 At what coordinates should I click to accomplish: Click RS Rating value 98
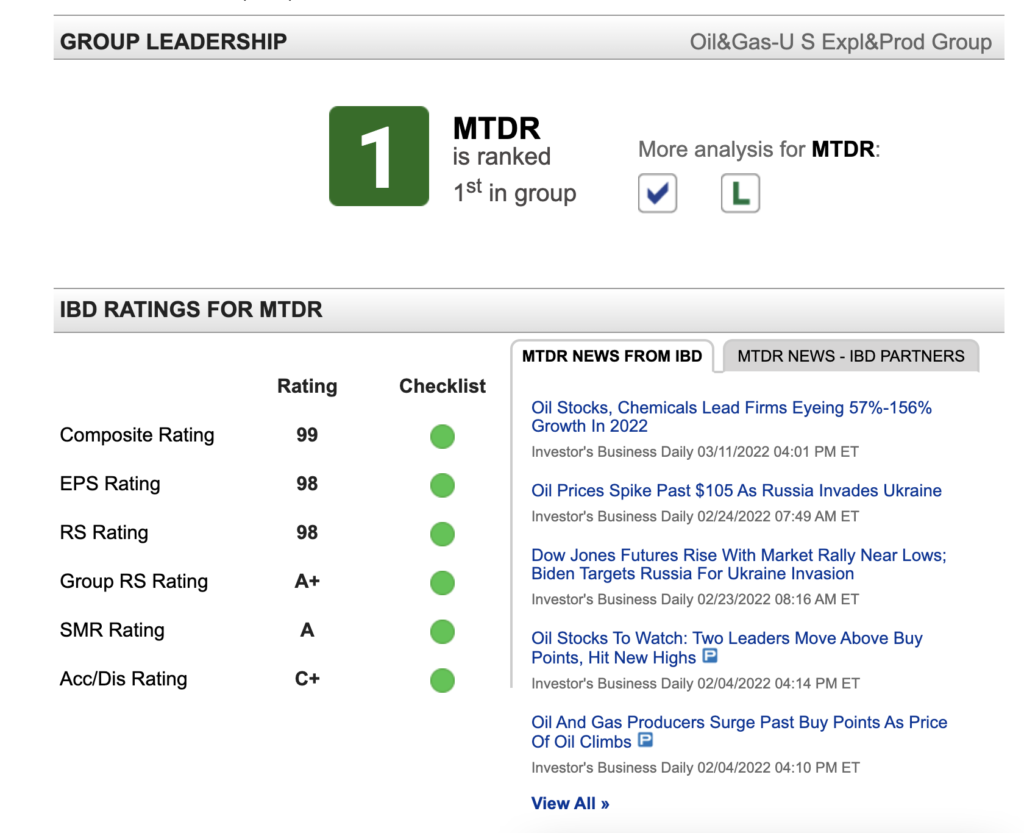point(307,532)
